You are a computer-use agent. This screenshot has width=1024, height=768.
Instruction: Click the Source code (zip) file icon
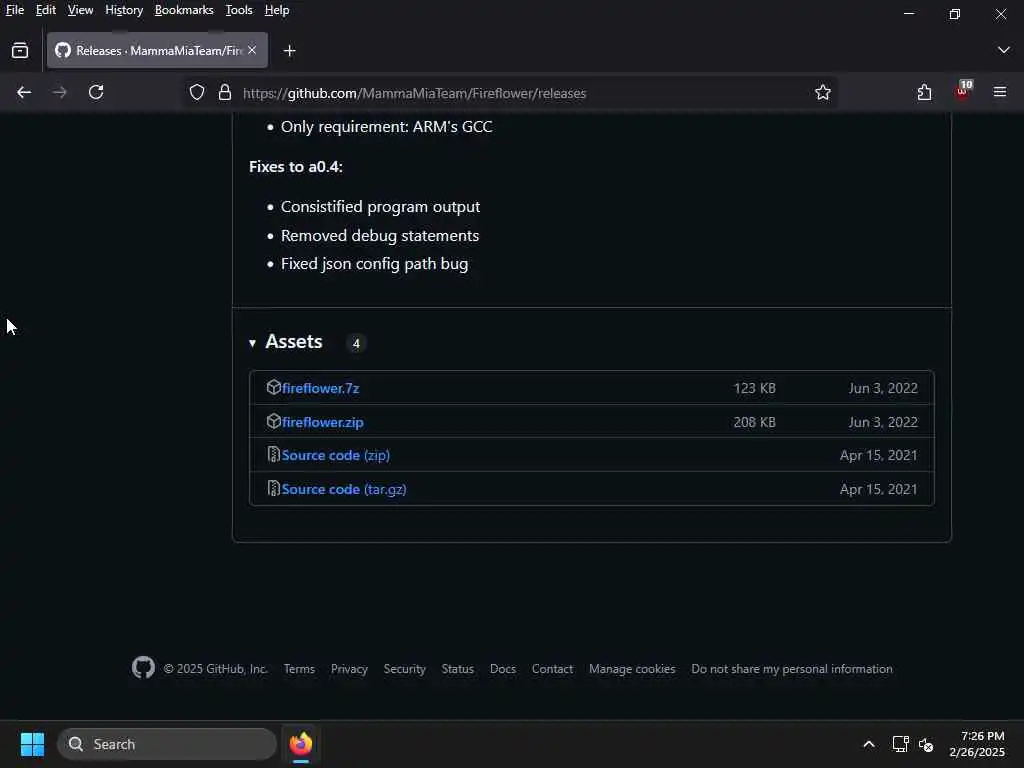click(x=274, y=455)
